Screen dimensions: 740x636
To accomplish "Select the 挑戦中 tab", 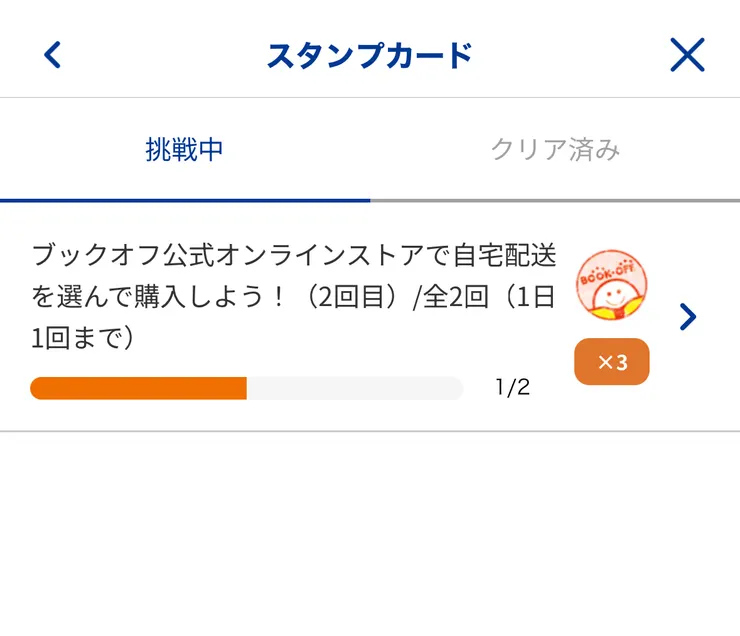I will point(184,150).
